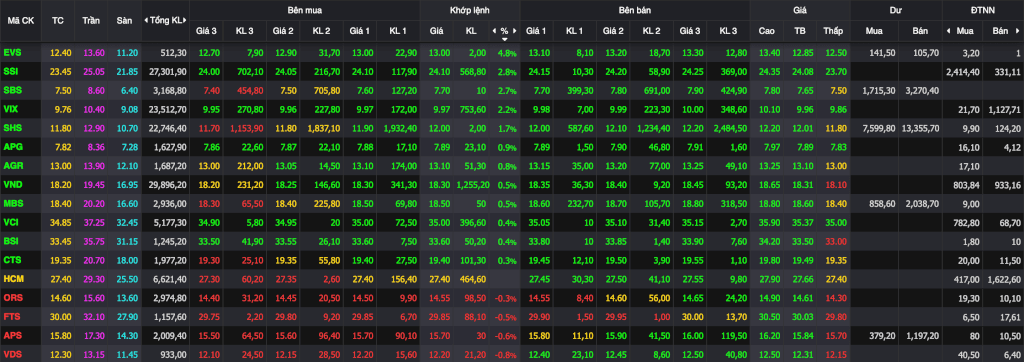This screenshot has width=1024, height=362.
Task: Click right arrow beside Tổng KL header
Action: 186,20
